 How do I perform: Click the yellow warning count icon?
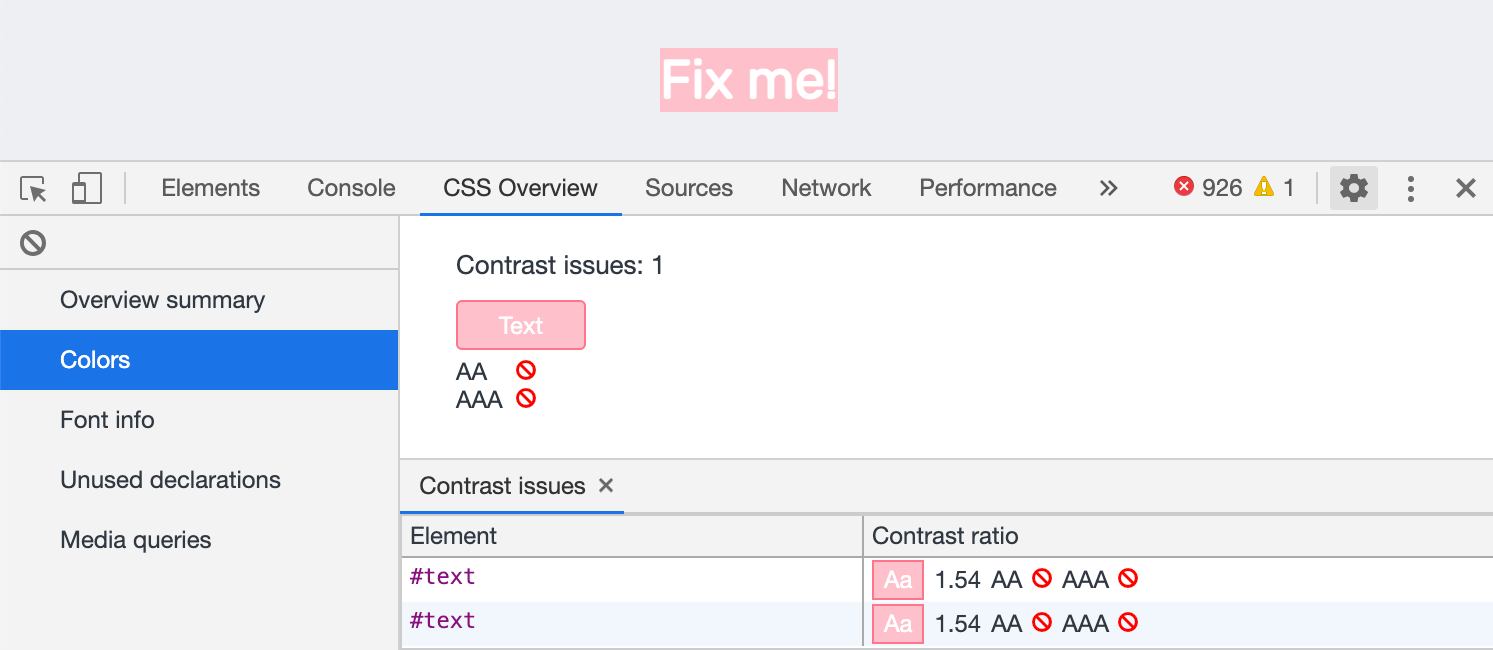click(1264, 187)
